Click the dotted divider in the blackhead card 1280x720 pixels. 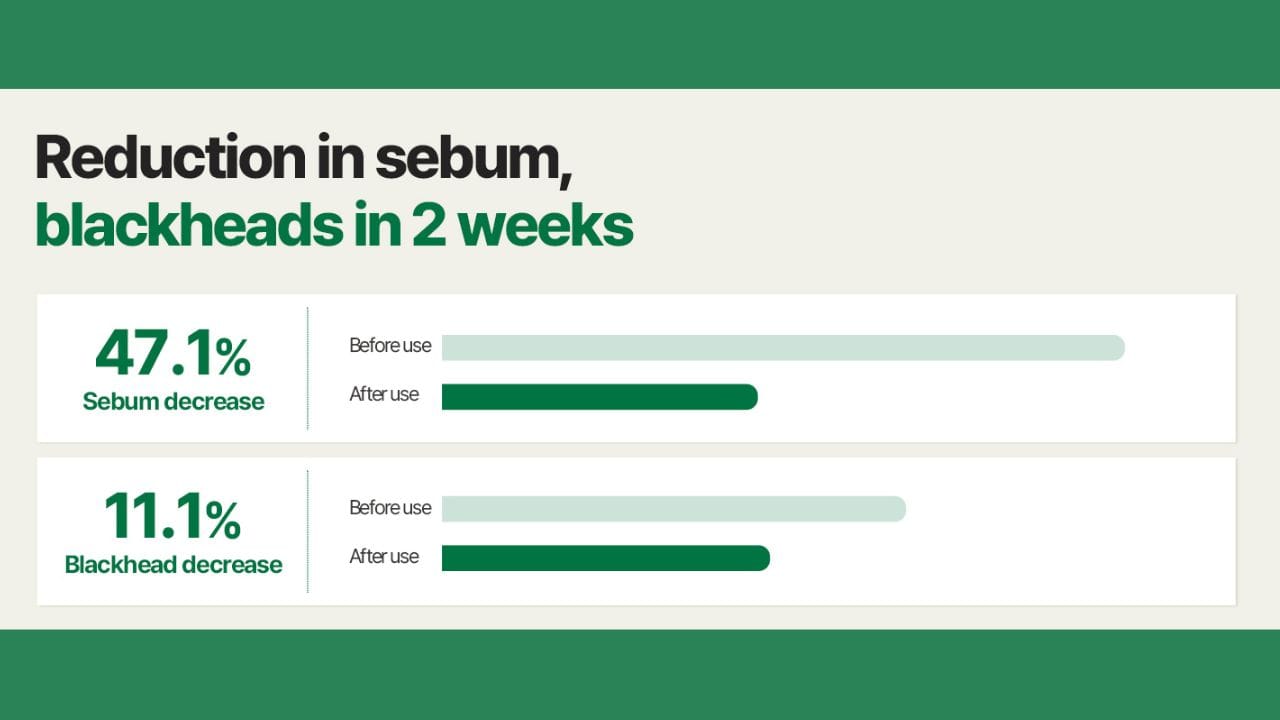coord(307,531)
